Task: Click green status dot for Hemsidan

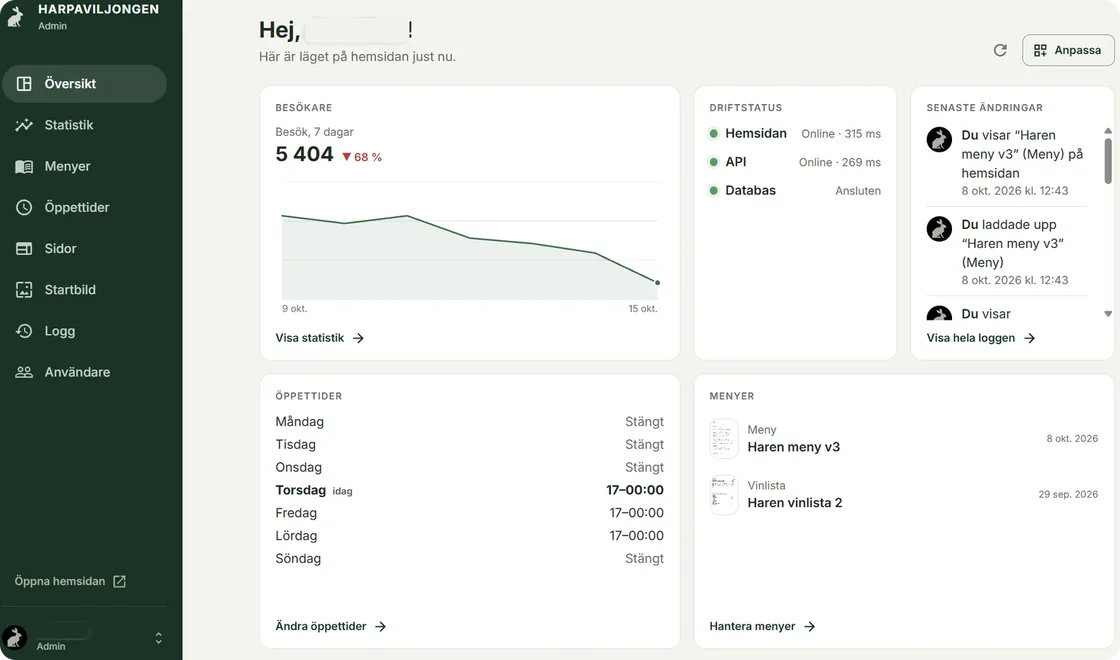Action: (713, 134)
